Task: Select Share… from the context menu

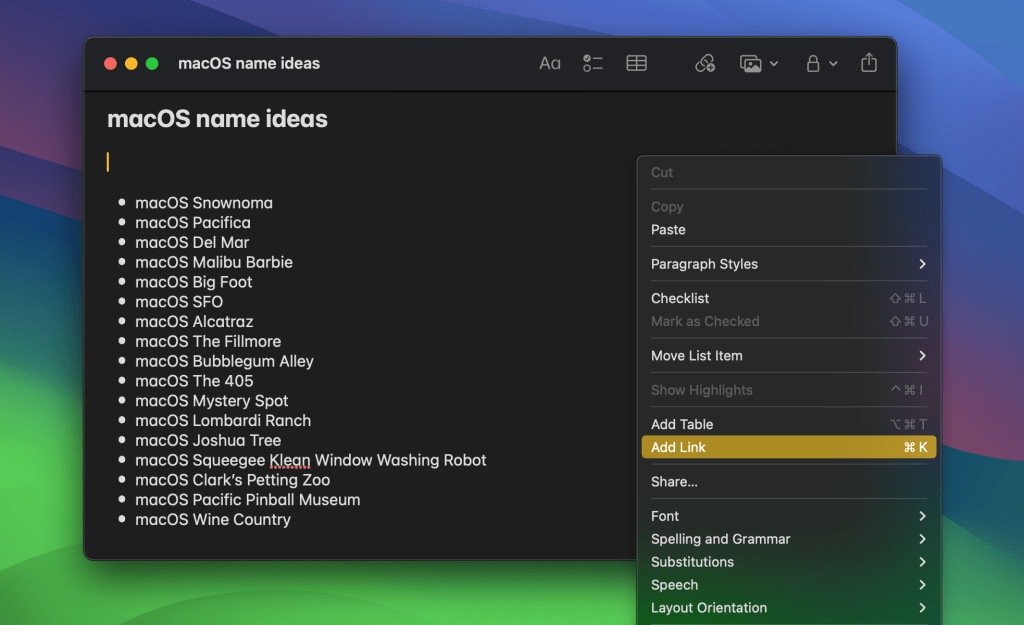Action: coord(675,482)
